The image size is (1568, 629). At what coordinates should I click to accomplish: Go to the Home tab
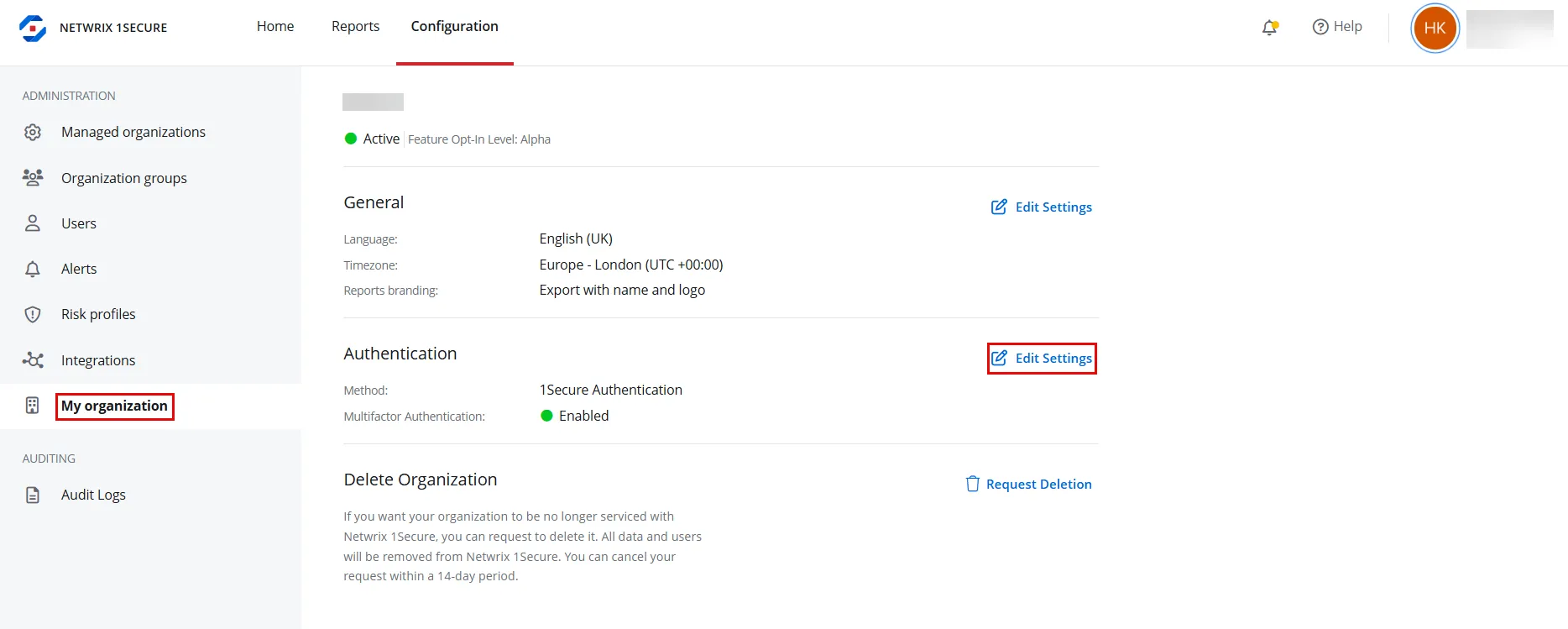(x=275, y=26)
